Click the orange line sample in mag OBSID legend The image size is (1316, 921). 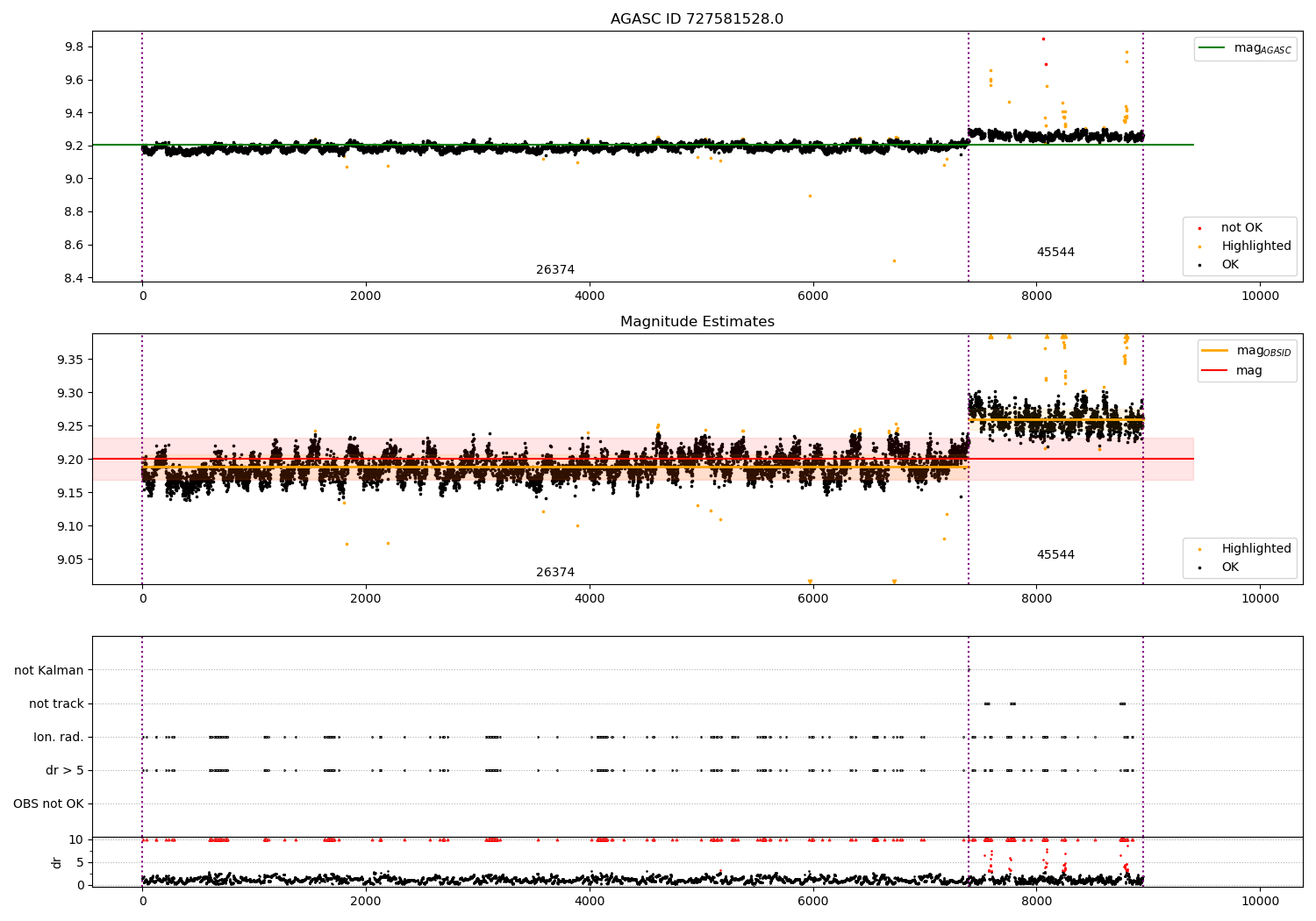(1215, 350)
